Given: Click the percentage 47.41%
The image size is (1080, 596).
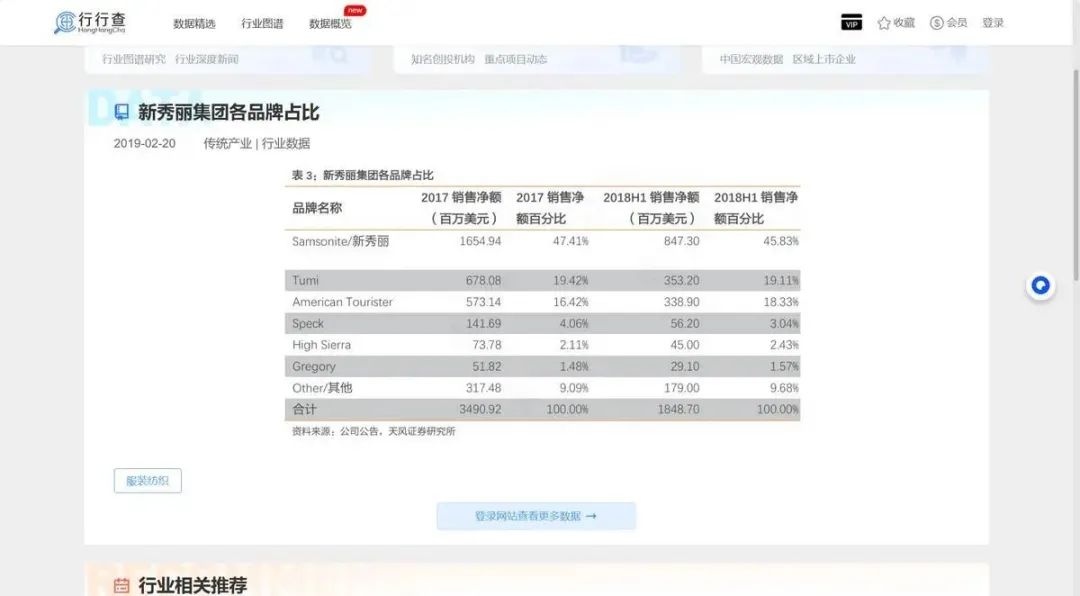Looking at the screenshot, I should click(x=570, y=241).
